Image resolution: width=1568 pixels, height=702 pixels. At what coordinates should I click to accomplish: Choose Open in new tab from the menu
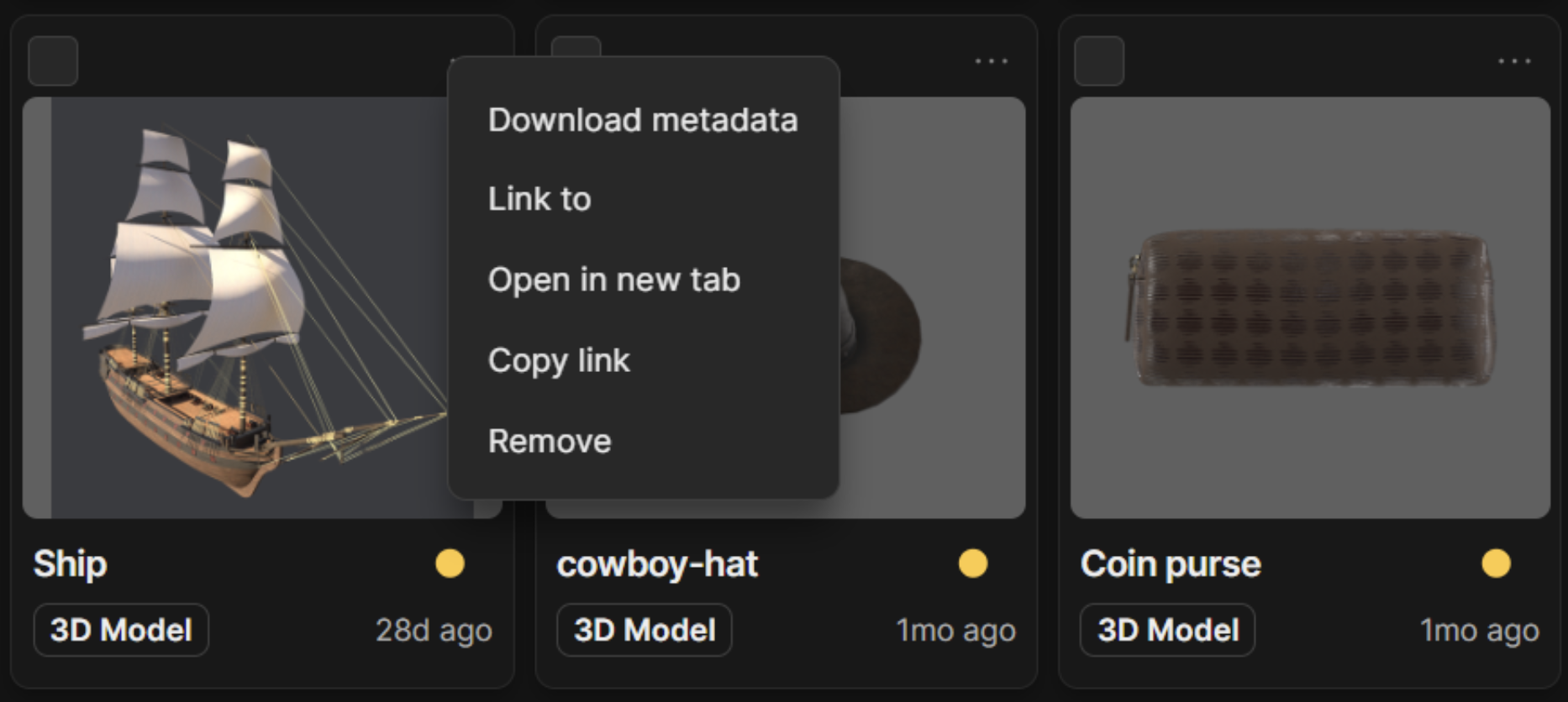coord(614,280)
